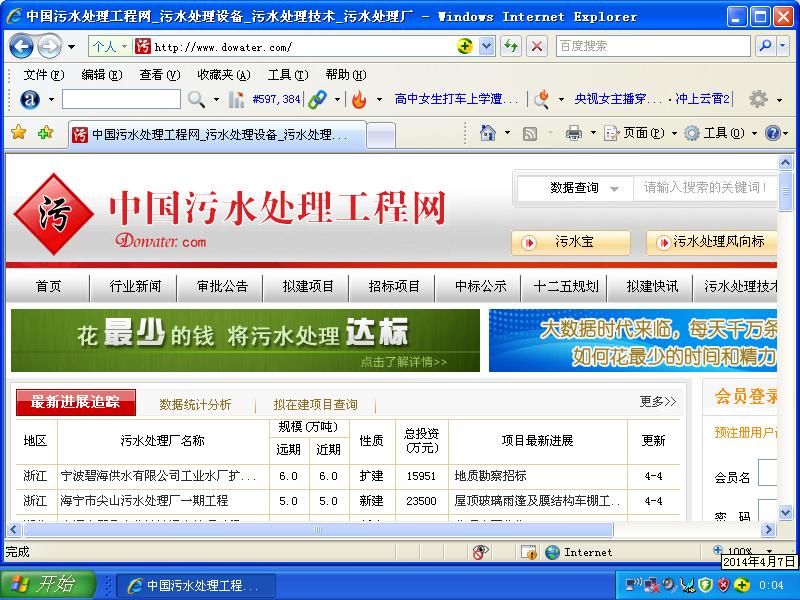The image size is (800, 600).
Task: Click the chain link icon in toolbar
Action: [317, 99]
